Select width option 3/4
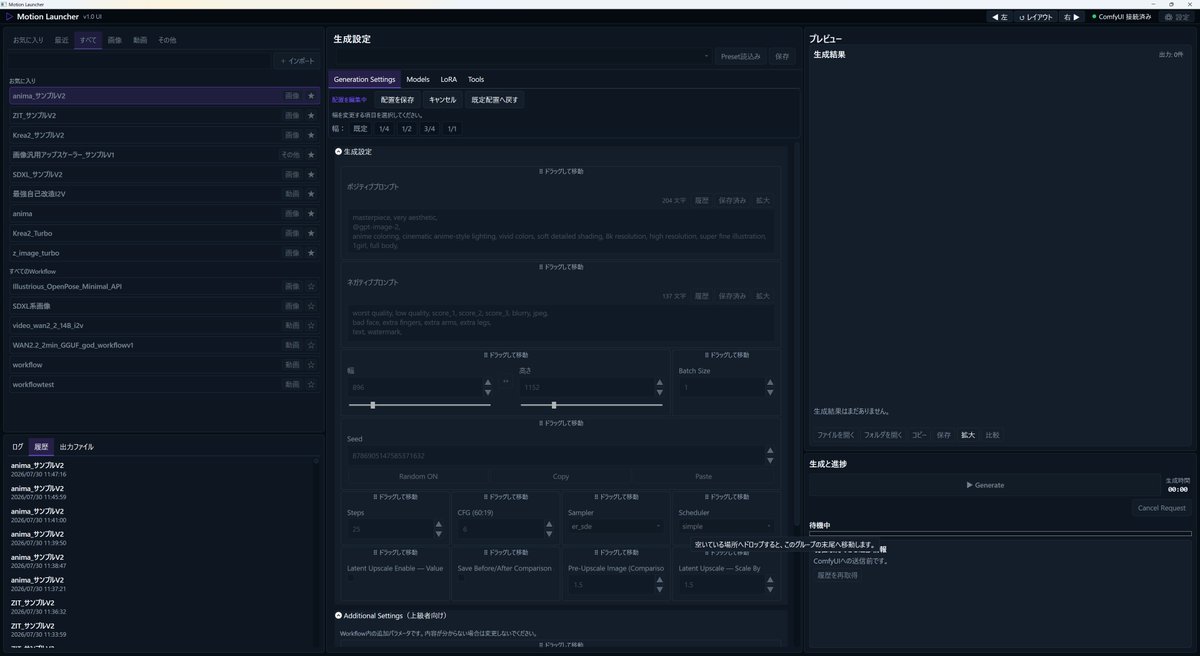 429,129
